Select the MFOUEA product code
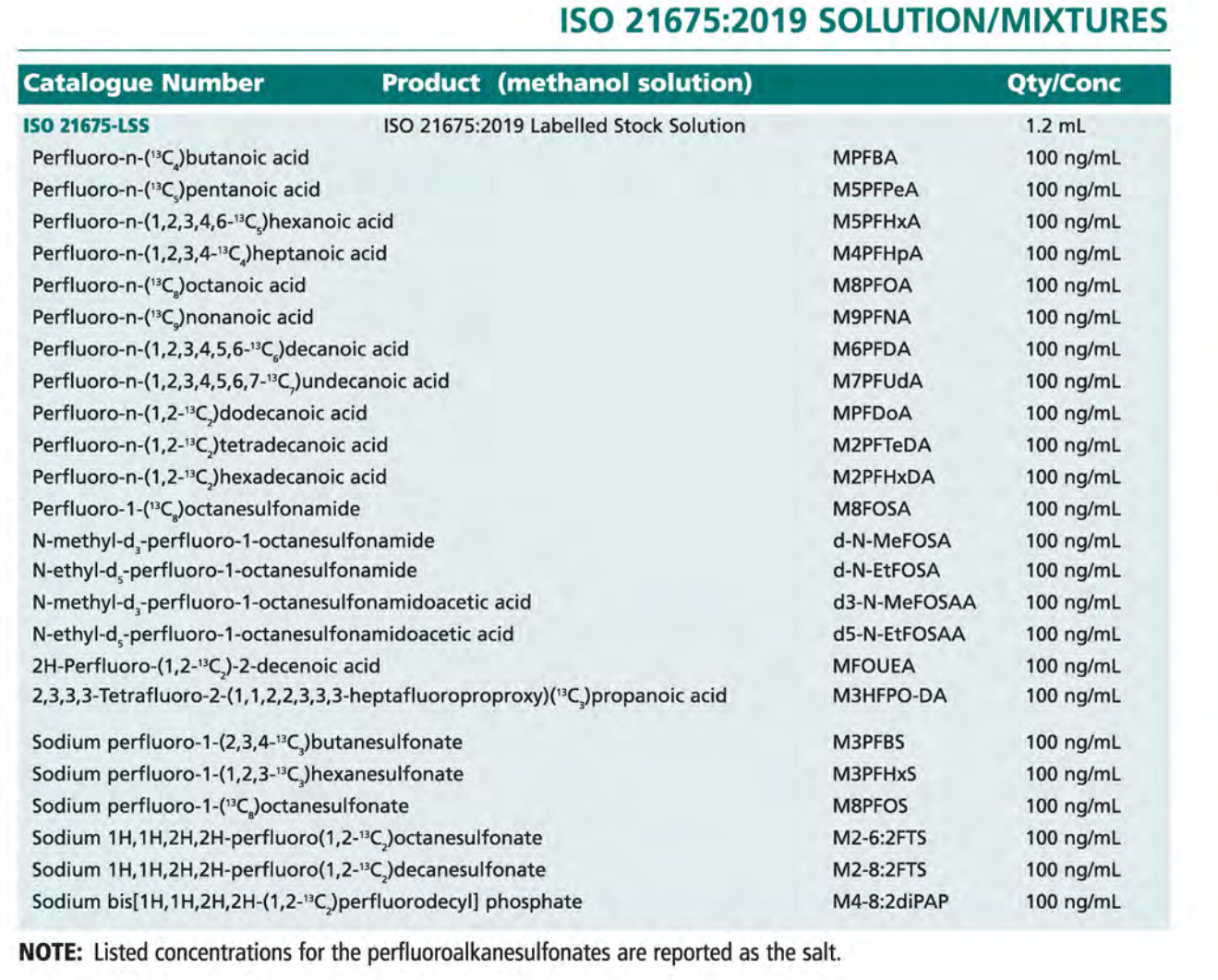Viewport: 1218px width, 980px height. (x=874, y=666)
